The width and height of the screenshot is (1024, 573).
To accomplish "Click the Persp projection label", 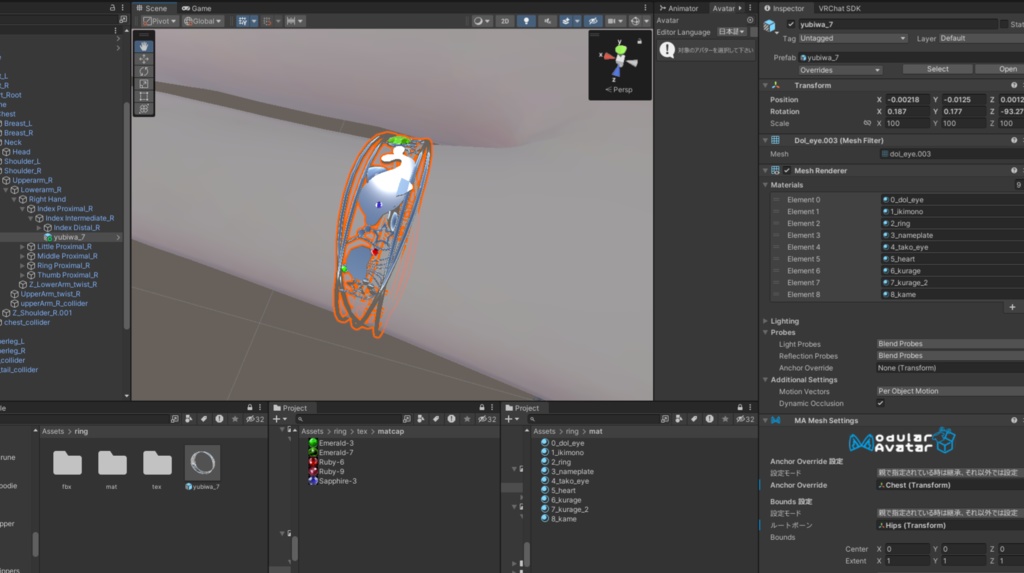I will (619, 90).
